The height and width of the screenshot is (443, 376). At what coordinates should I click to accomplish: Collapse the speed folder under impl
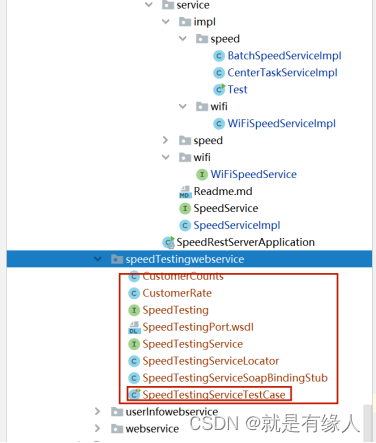[183, 39]
